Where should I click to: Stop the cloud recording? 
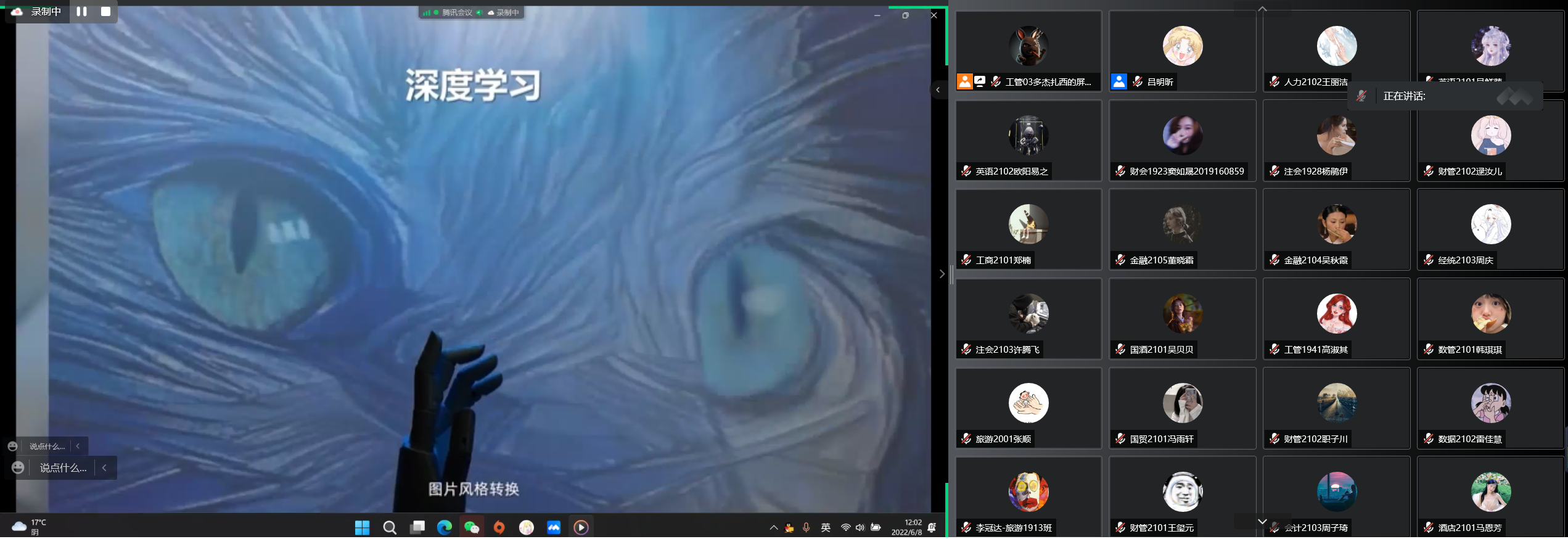pyautogui.click(x=105, y=12)
